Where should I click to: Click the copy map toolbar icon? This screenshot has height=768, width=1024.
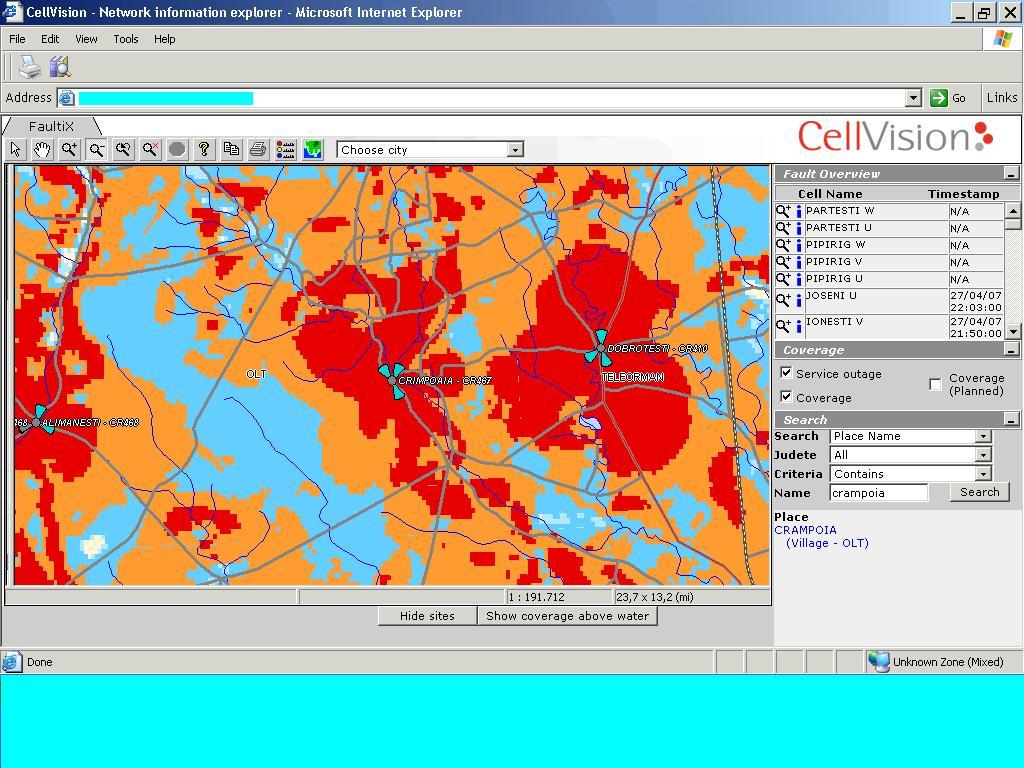[x=231, y=150]
